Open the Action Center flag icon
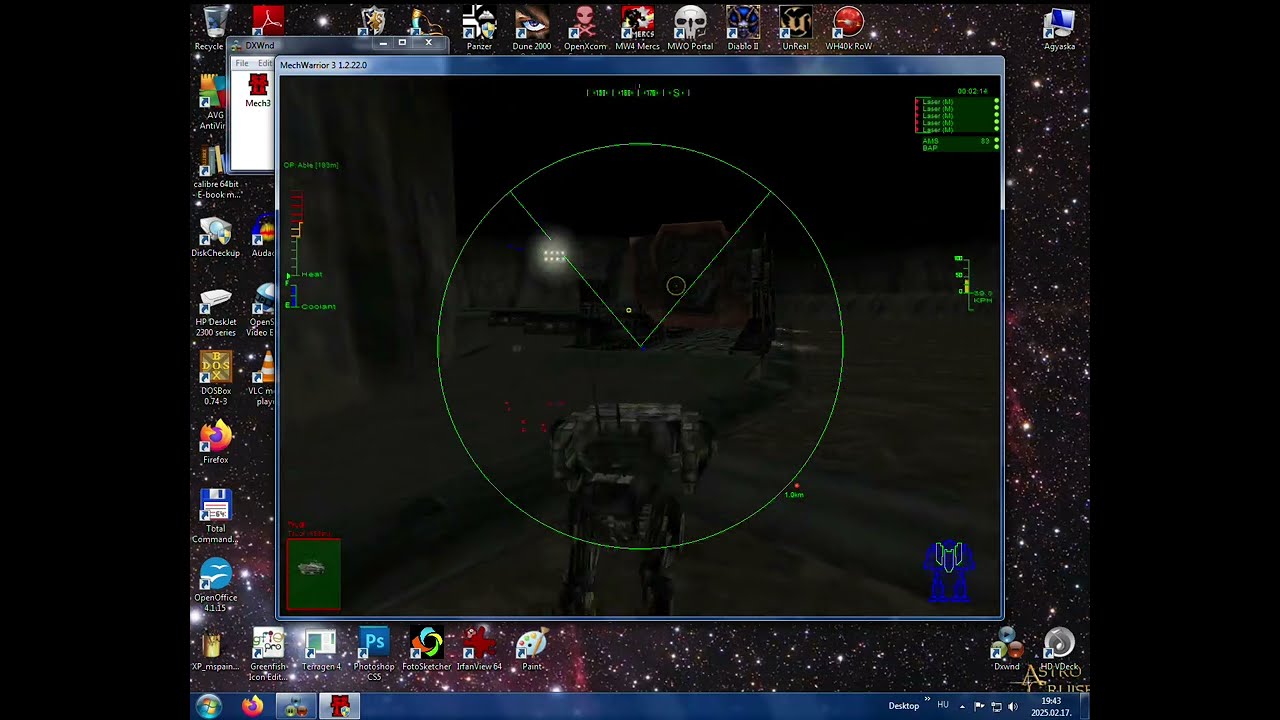The width and height of the screenshot is (1280, 720). (x=979, y=706)
